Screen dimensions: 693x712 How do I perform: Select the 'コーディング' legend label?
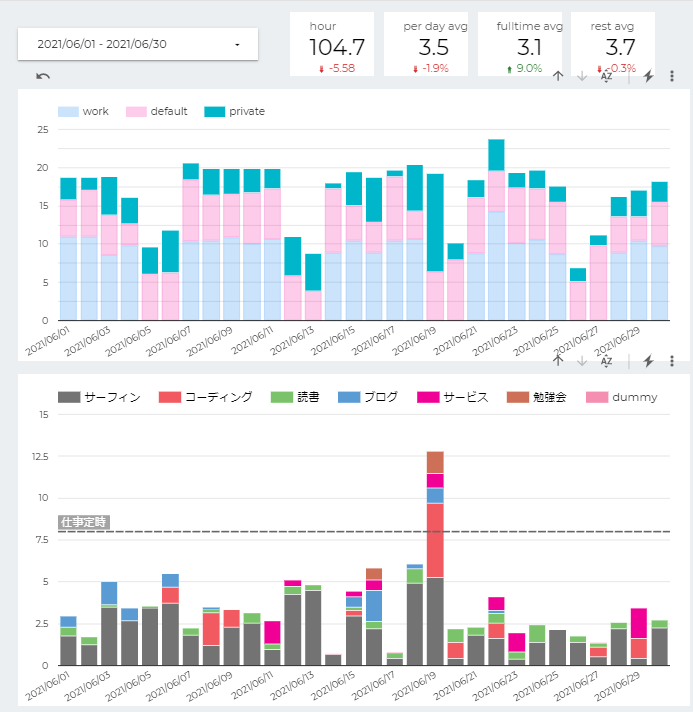[x=219, y=397]
